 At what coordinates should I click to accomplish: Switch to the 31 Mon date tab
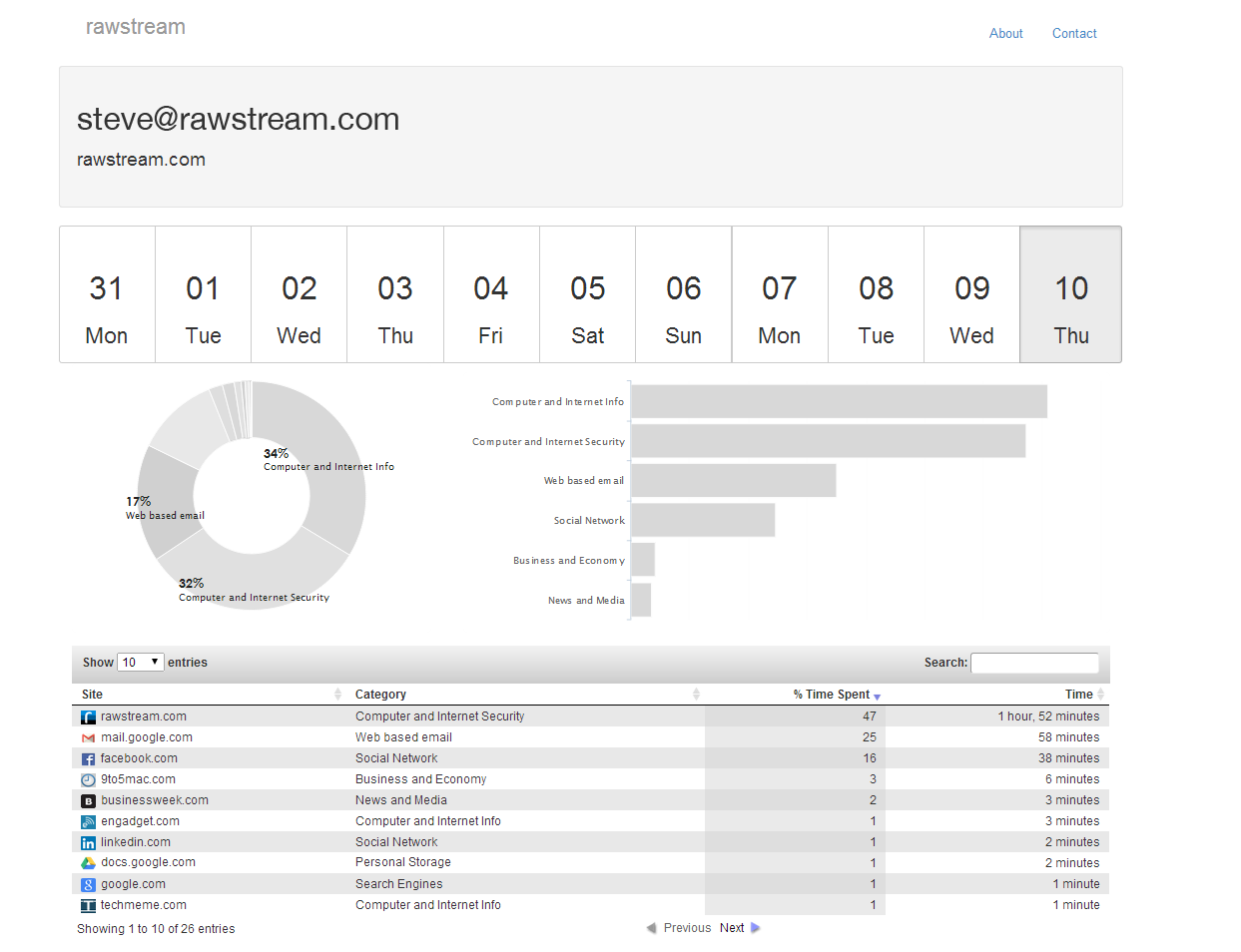pos(107,293)
